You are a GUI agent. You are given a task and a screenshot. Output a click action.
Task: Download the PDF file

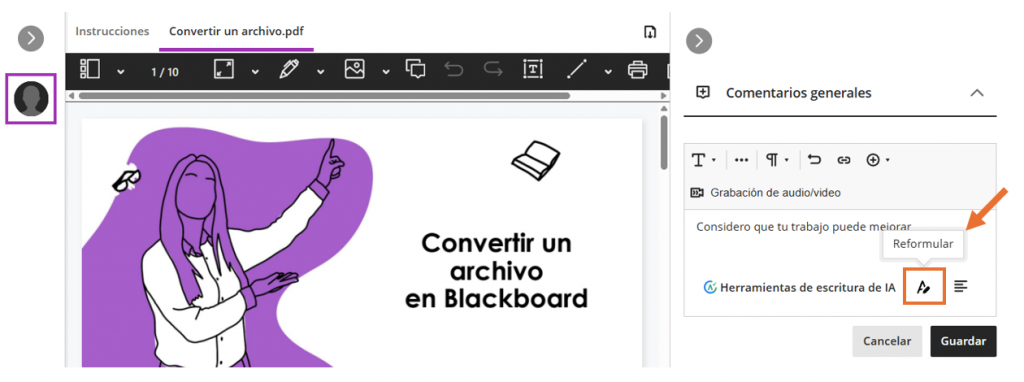pyautogui.click(x=650, y=32)
